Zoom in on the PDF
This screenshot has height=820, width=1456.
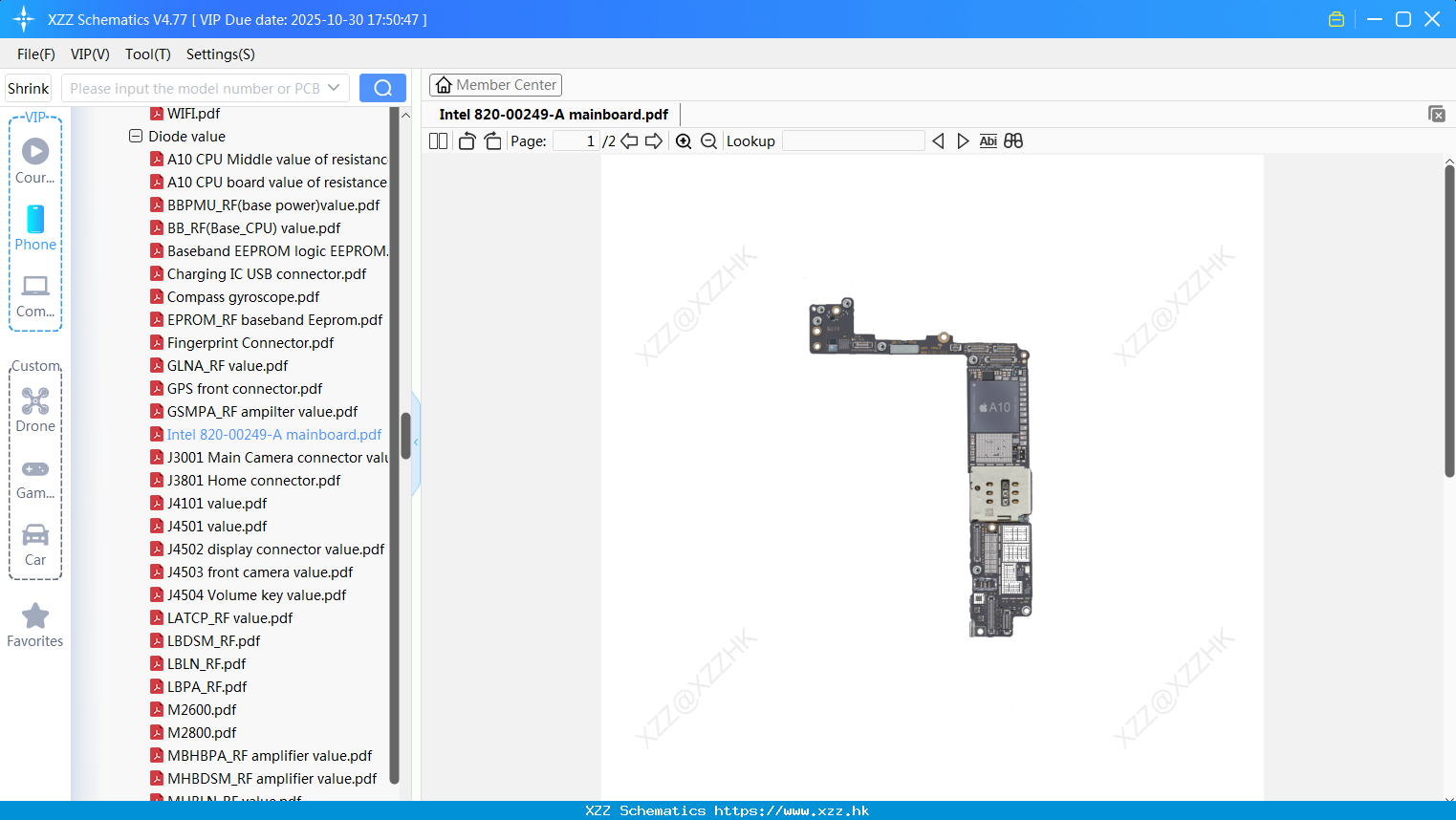click(x=684, y=141)
